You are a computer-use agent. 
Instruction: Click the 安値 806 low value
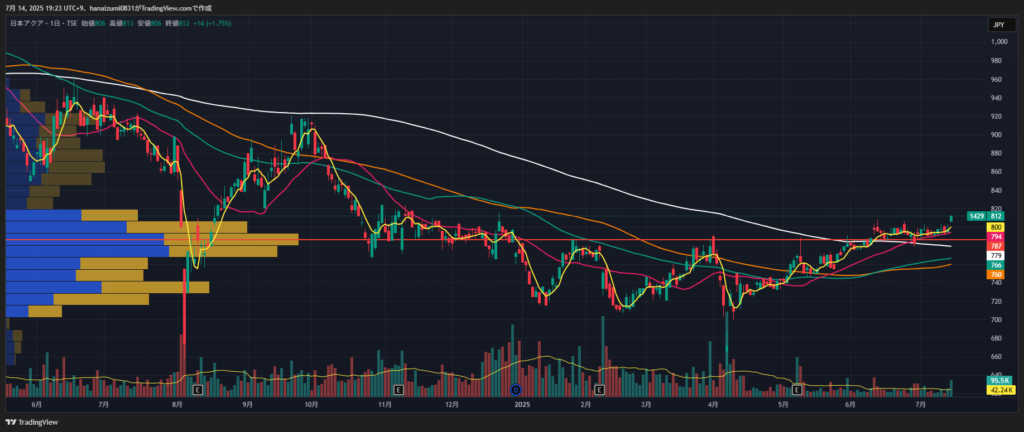coord(148,23)
